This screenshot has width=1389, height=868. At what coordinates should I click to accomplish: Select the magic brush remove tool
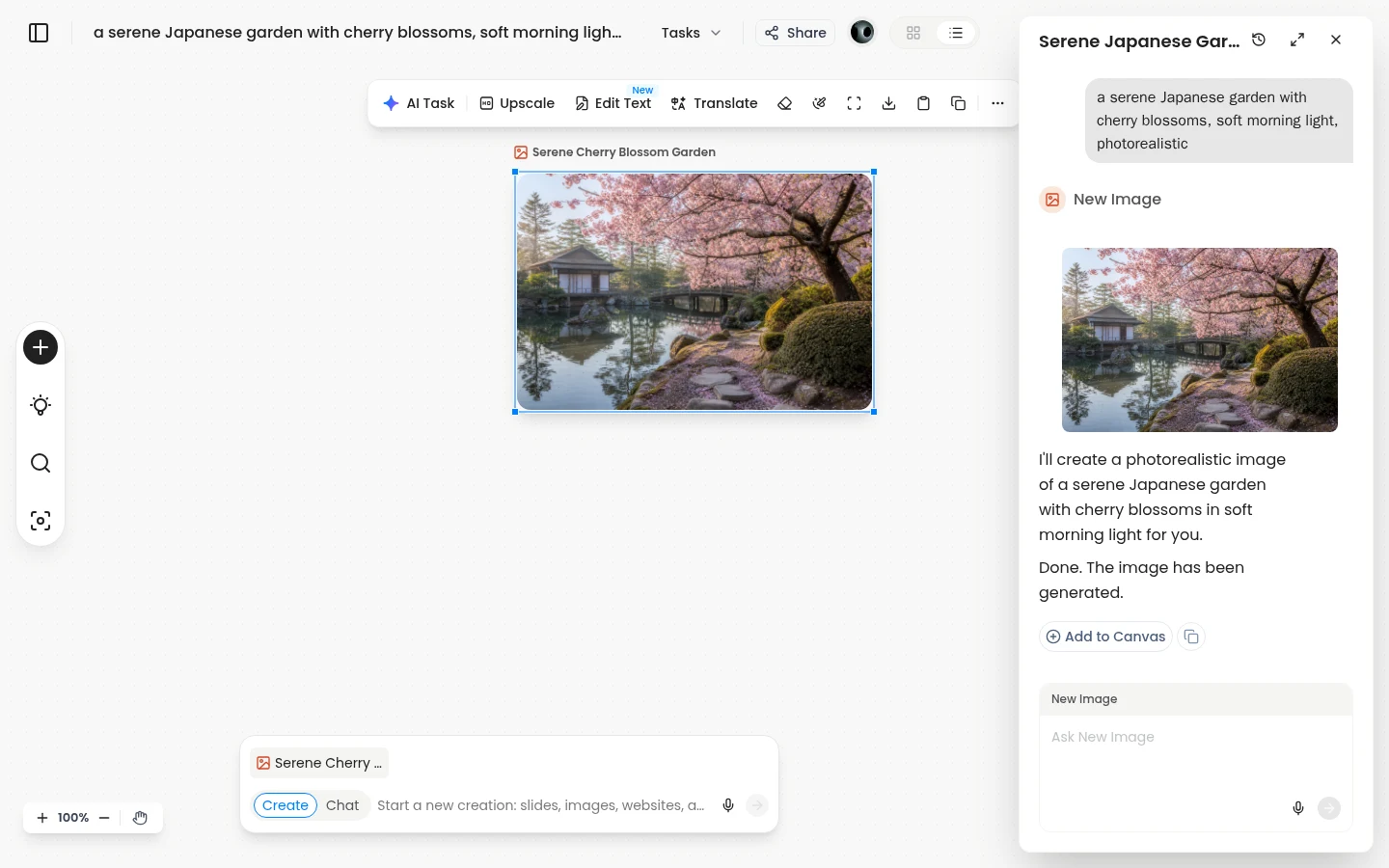click(x=820, y=103)
